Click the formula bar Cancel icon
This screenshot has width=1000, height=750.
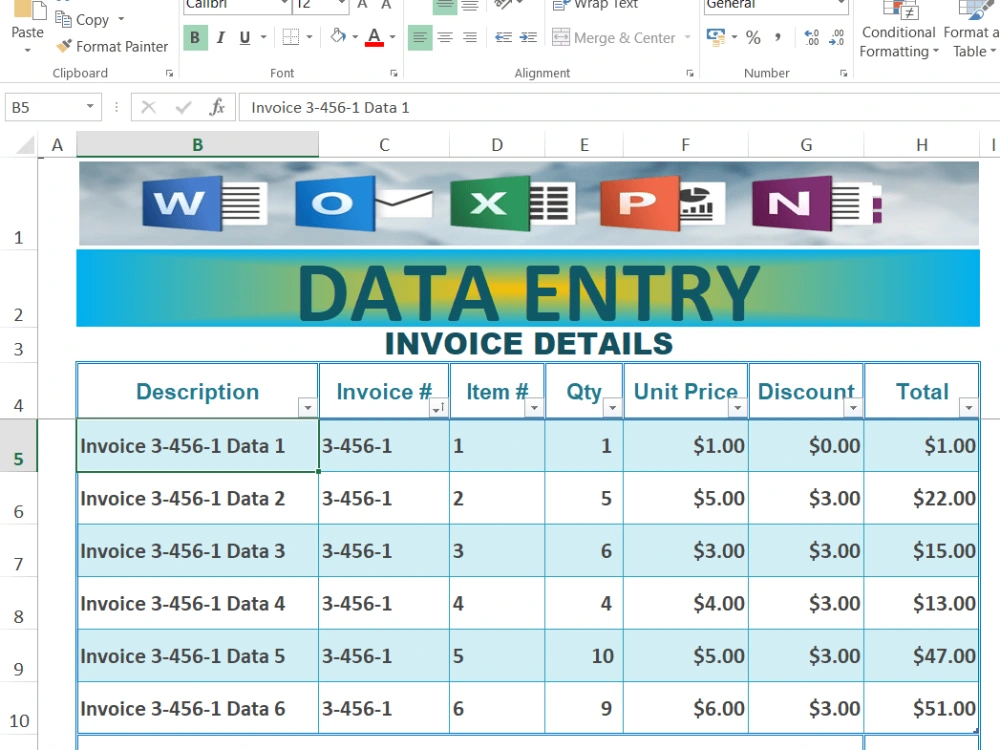[x=149, y=107]
